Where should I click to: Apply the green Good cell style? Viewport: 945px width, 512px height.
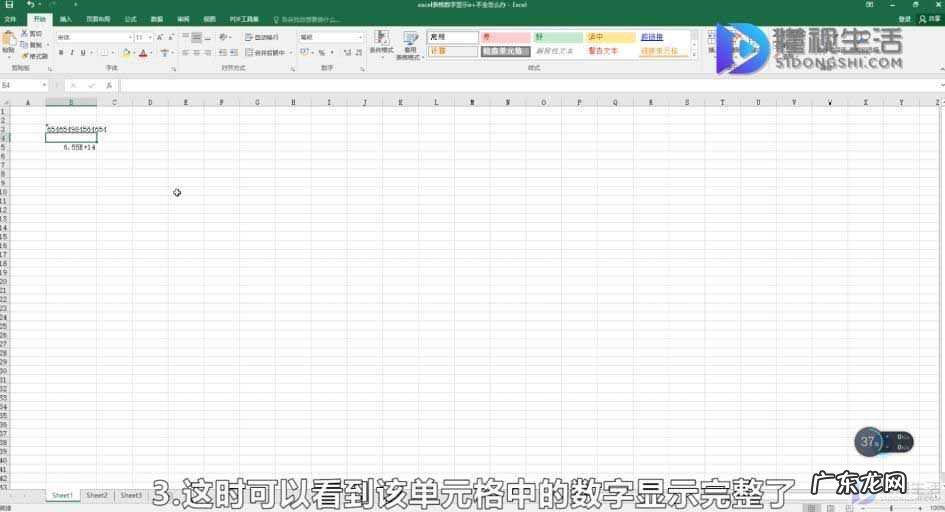click(557, 37)
